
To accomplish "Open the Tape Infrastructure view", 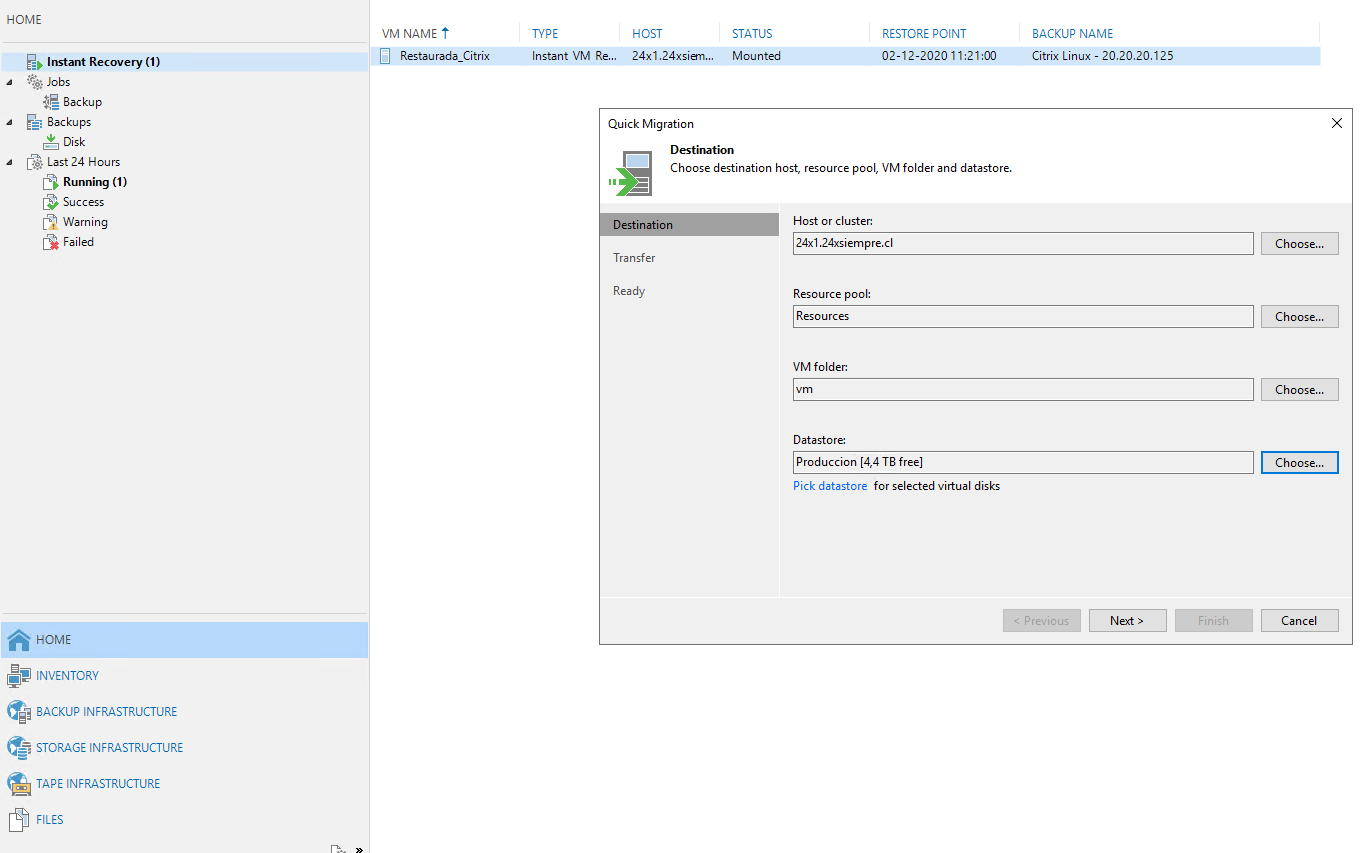I will pos(95,783).
